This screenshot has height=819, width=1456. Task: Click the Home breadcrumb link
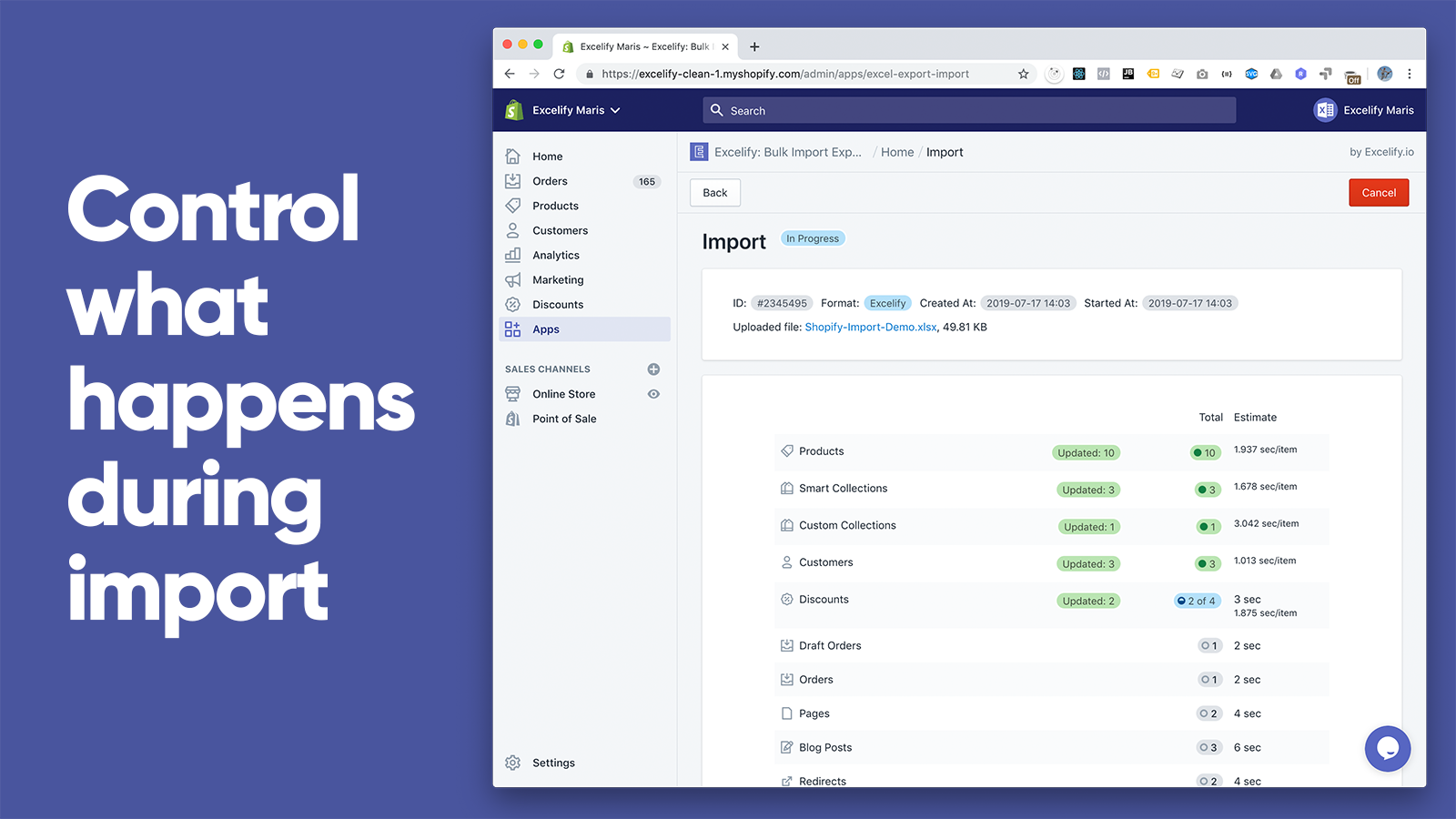point(897,152)
